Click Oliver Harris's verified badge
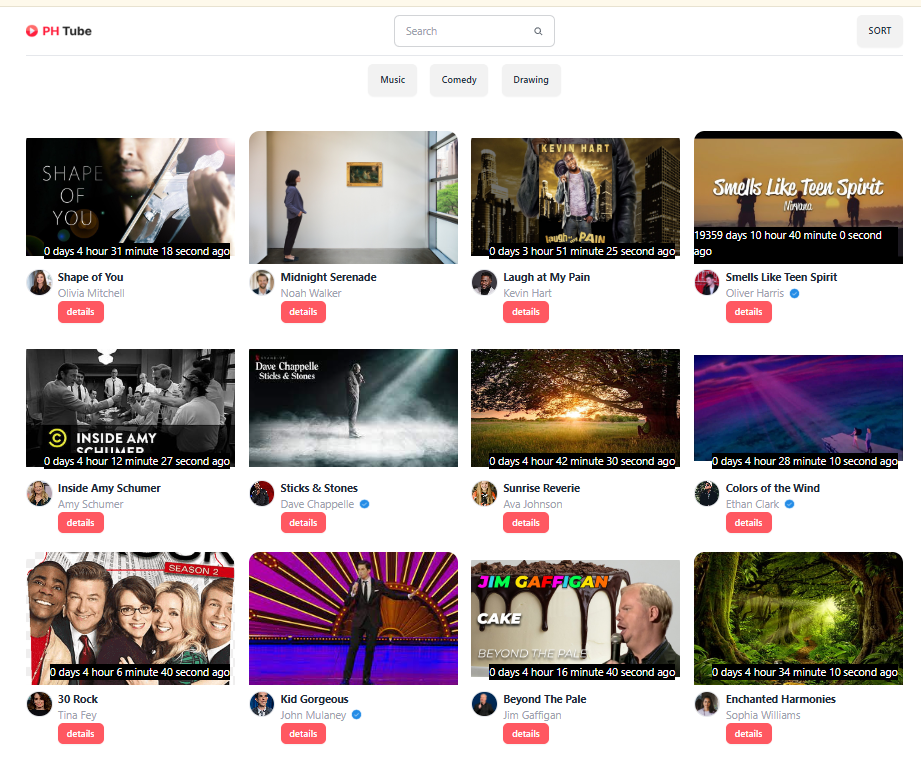 795,293
